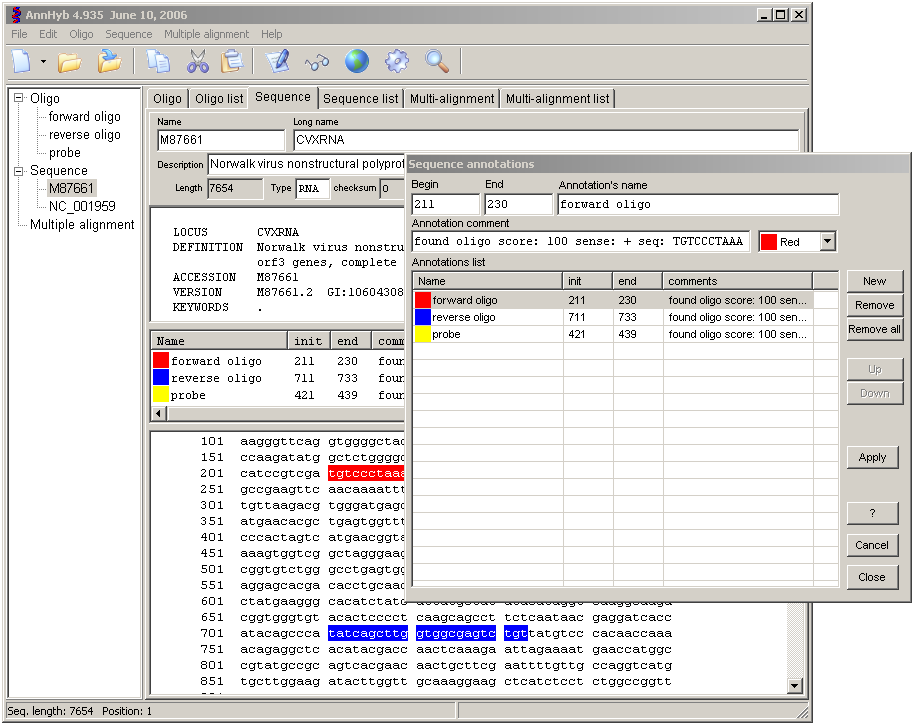Viewport: 913px width, 724px height.
Task: Select the probe row in Annotations list
Action: tap(447, 334)
